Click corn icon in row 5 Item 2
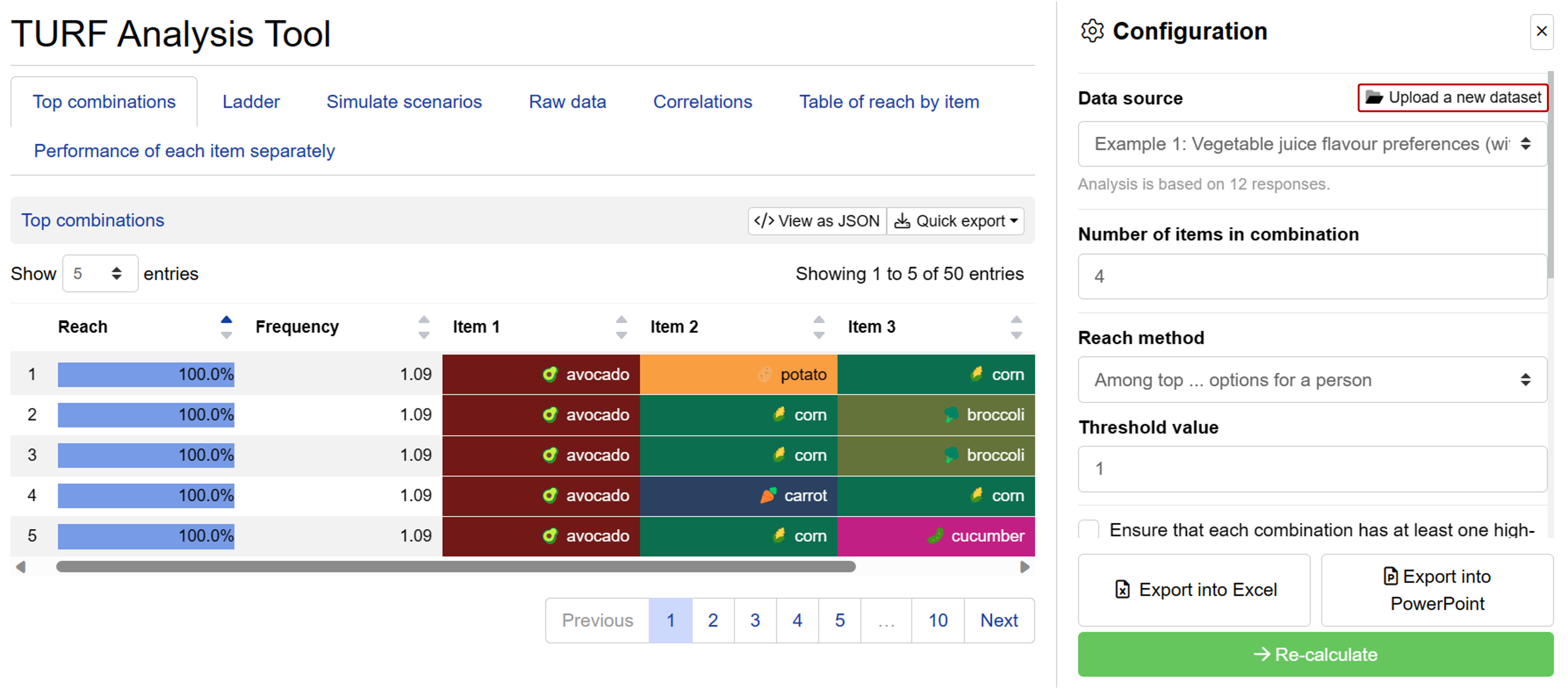 pos(778,536)
